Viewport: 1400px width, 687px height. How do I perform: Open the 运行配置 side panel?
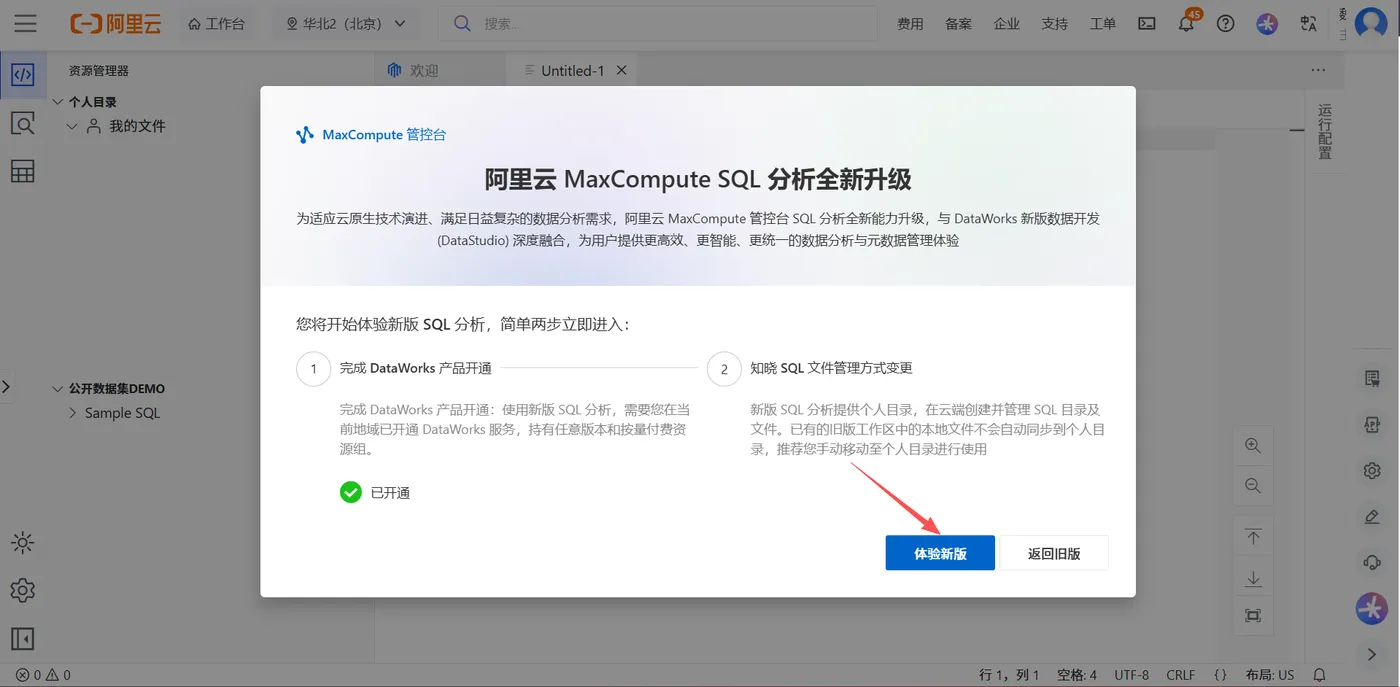[1325, 131]
